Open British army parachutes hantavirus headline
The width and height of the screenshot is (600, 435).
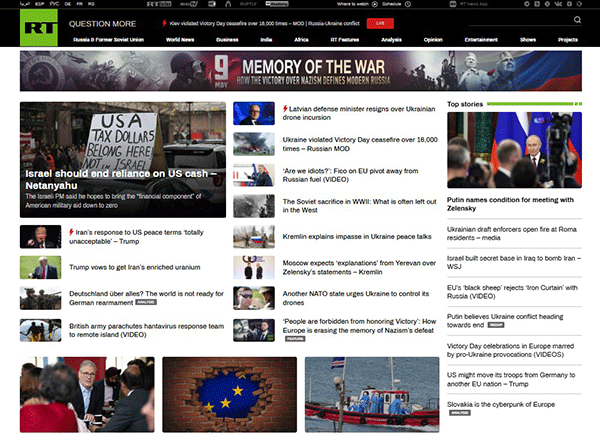click(147, 331)
